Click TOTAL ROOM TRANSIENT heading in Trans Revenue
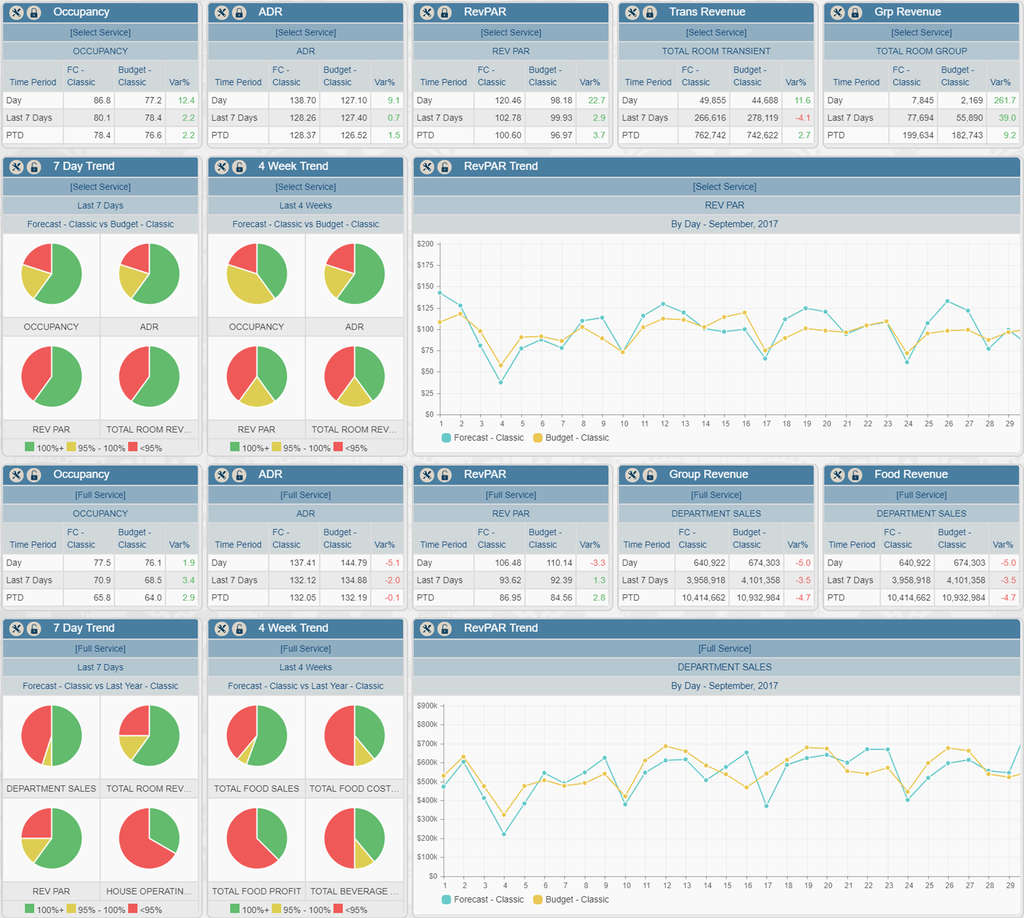 point(716,51)
